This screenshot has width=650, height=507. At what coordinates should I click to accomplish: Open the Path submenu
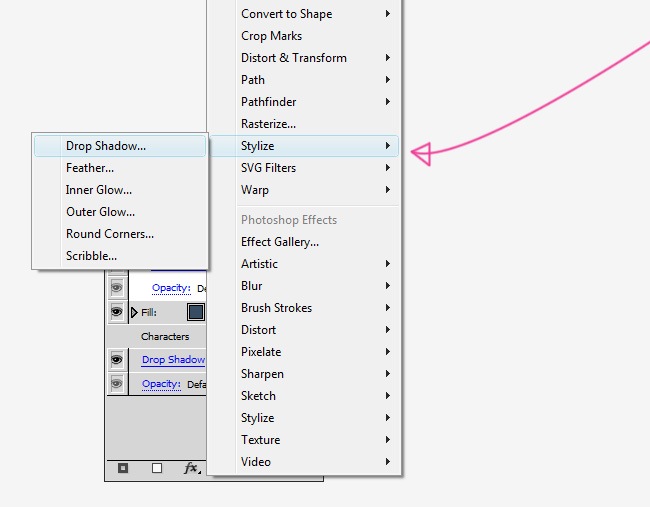point(304,80)
